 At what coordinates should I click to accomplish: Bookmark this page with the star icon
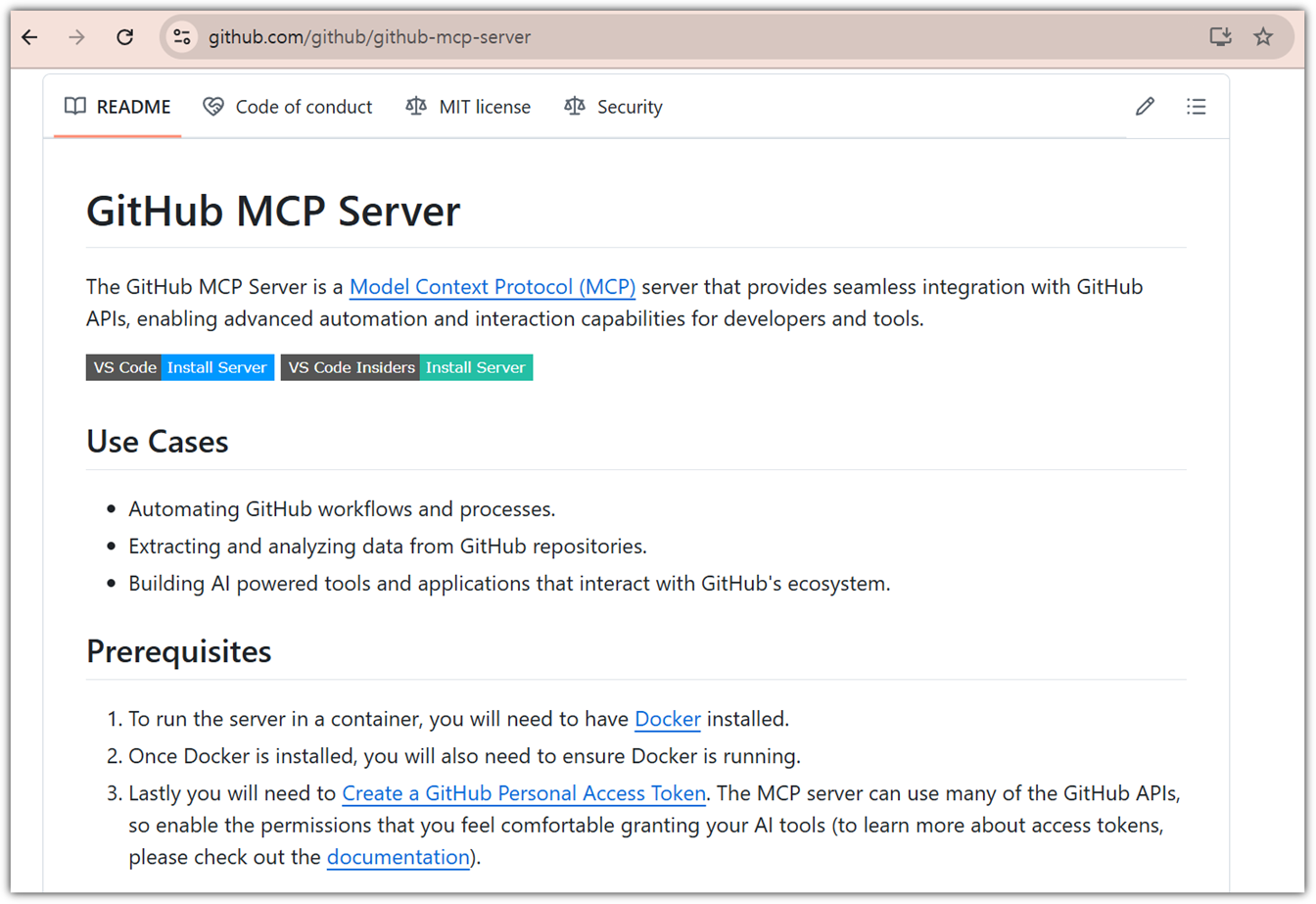1263,37
